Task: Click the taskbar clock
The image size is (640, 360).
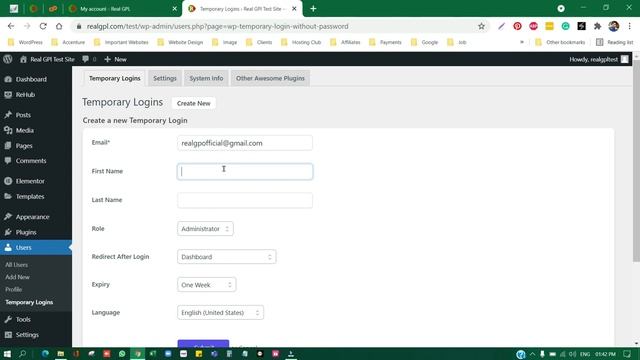Action: (605, 354)
